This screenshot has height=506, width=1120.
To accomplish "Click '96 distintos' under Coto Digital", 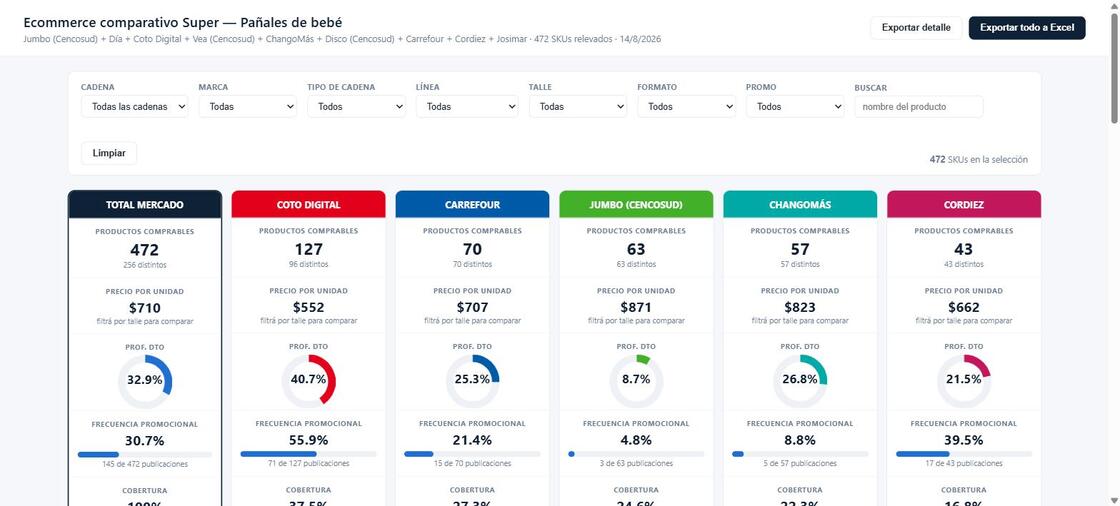I will click(309, 264).
